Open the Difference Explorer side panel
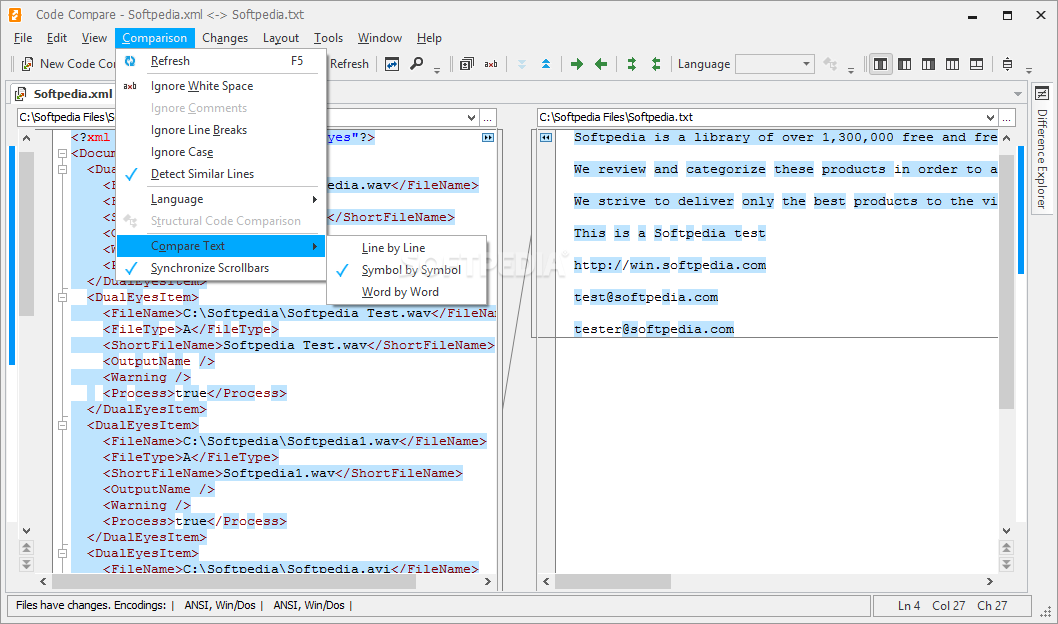The height and width of the screenshot is (624, 1058). click(1042, 150)
